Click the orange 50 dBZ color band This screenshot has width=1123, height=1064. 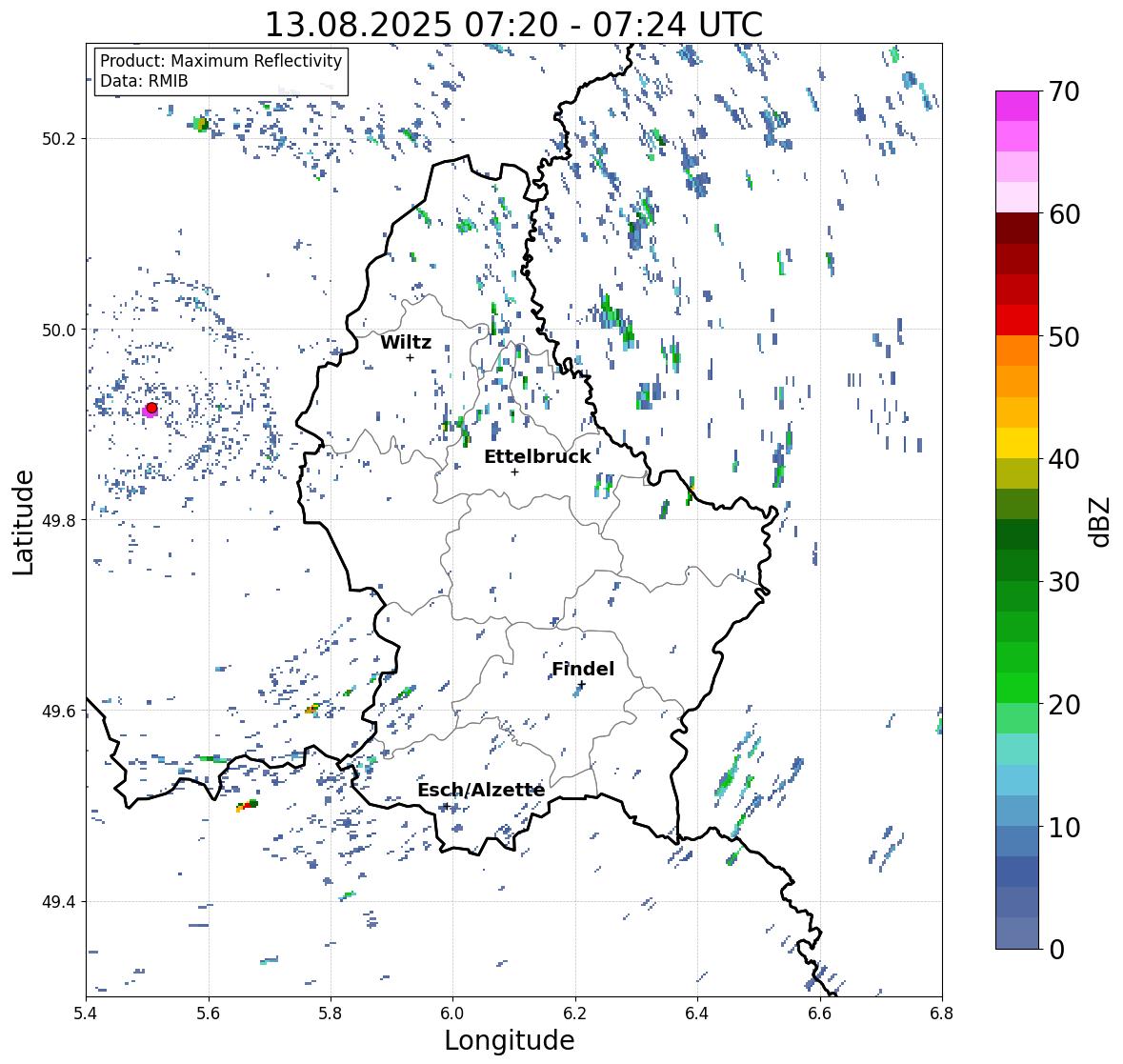(x=1017, y=351)
